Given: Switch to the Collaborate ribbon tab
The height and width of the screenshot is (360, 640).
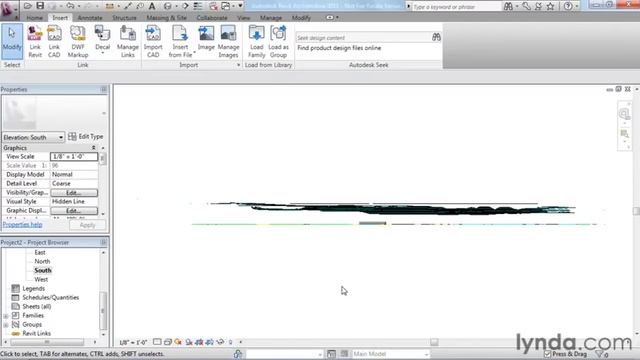Looking at the screenshot, I should point(212,18).
